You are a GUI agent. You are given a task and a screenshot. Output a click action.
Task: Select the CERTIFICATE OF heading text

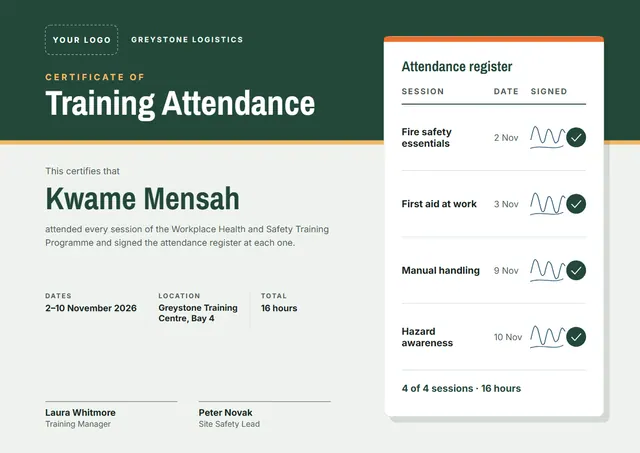click(95, 77)
